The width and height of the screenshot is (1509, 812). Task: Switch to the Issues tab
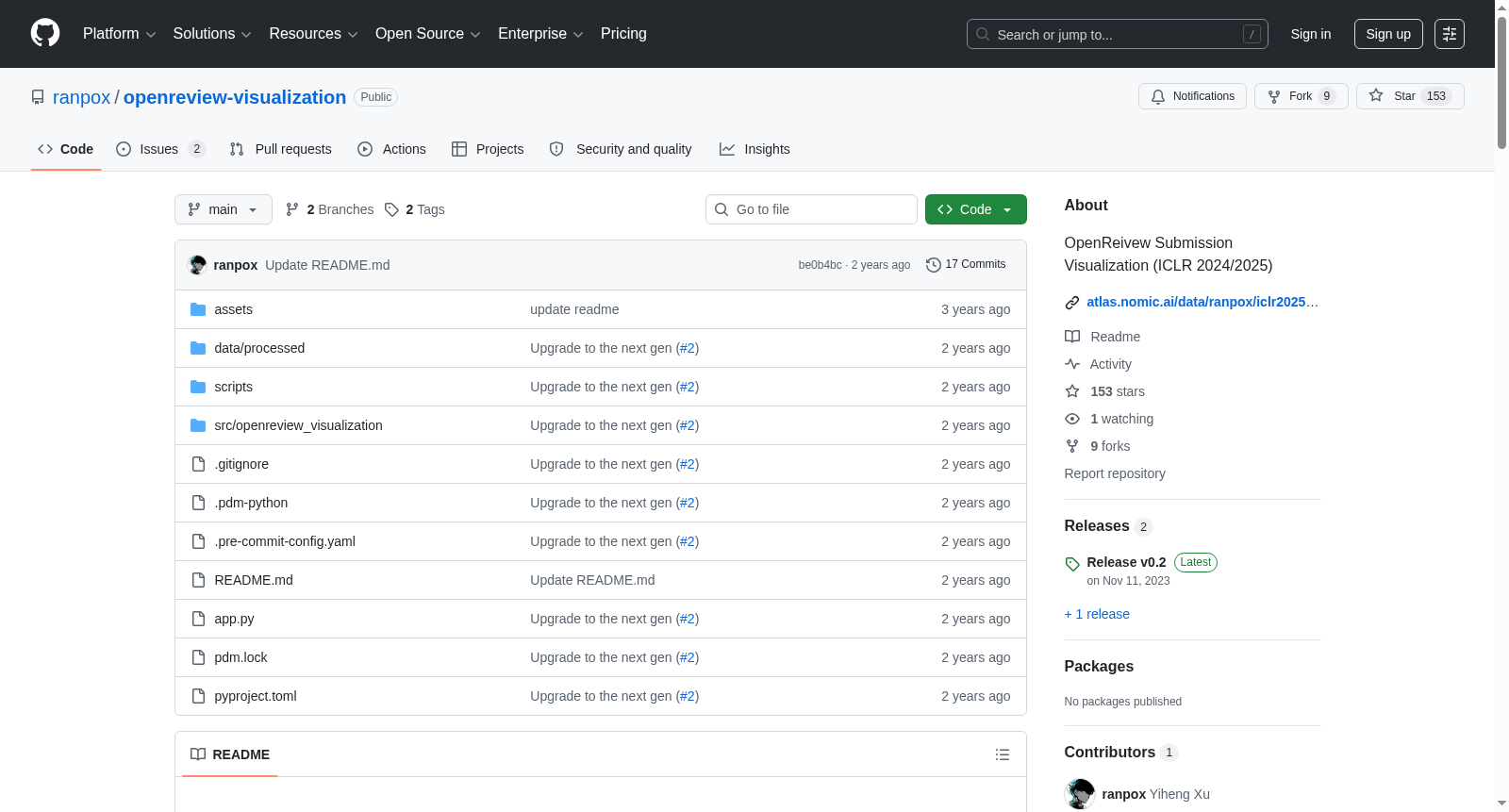tap(160, 149)
